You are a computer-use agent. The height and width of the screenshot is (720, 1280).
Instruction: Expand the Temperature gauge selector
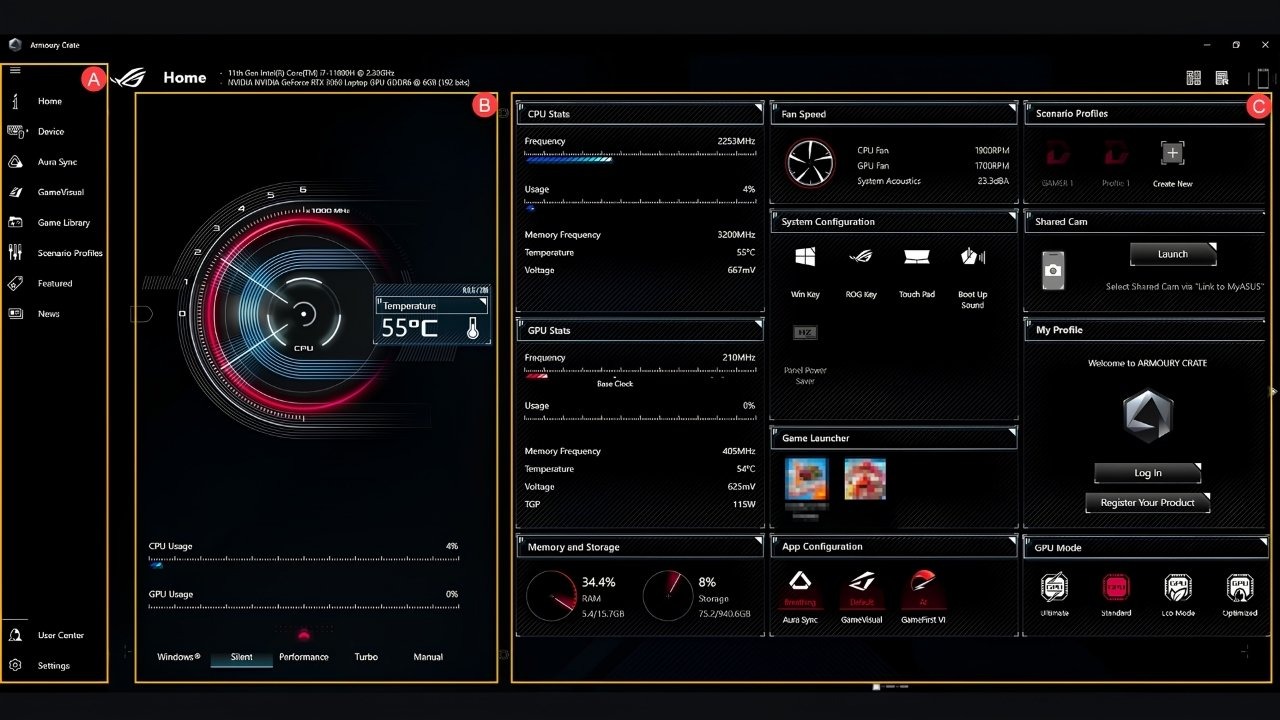pos(482,301)
